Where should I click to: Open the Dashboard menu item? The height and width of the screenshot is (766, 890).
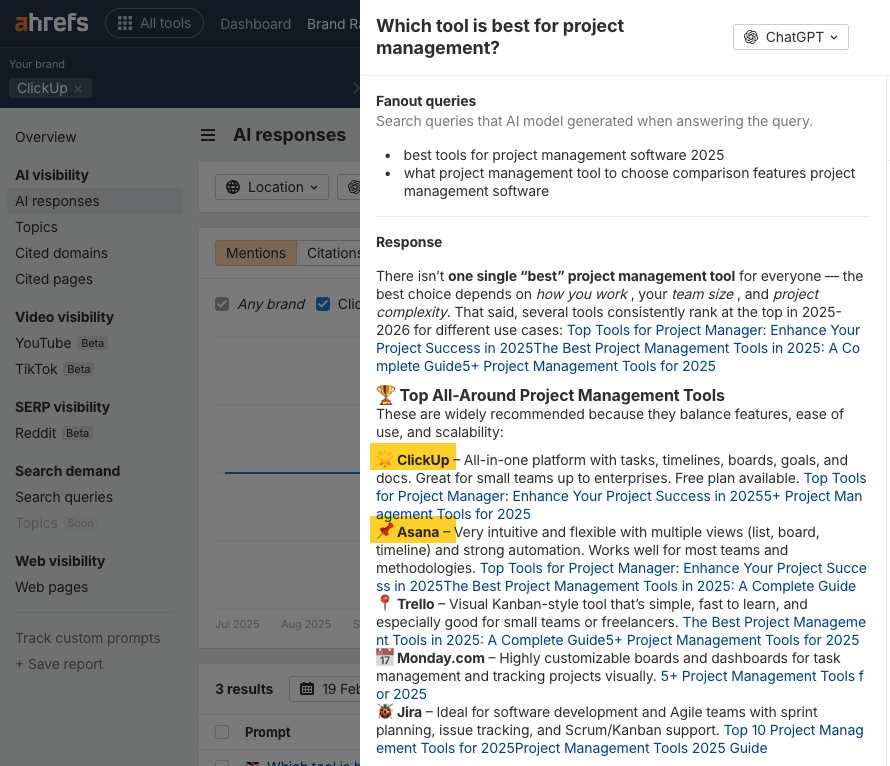point(255,24)
